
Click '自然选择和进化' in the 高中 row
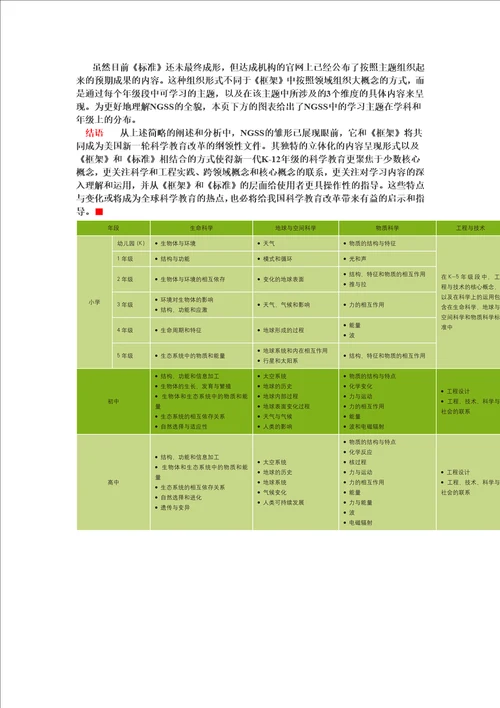(181, 497)
